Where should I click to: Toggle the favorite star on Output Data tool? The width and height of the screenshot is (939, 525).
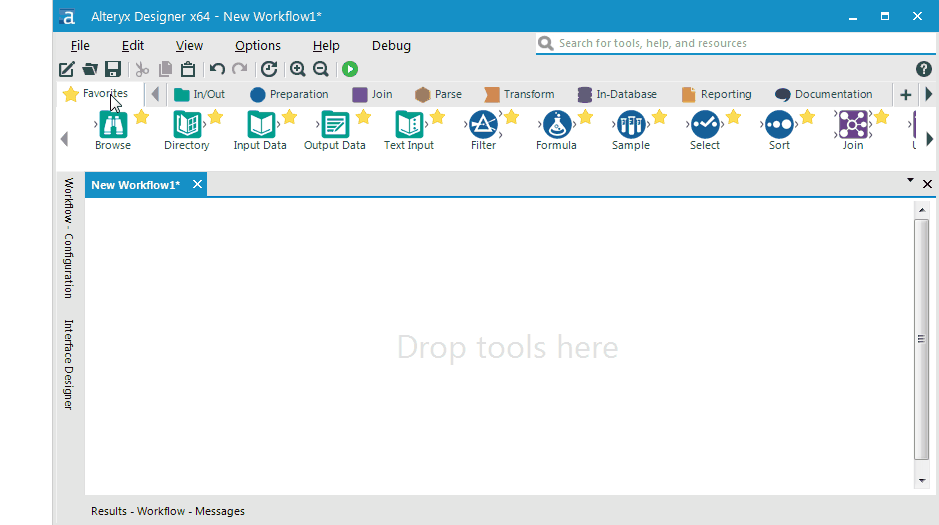click(x=364, y=117)
